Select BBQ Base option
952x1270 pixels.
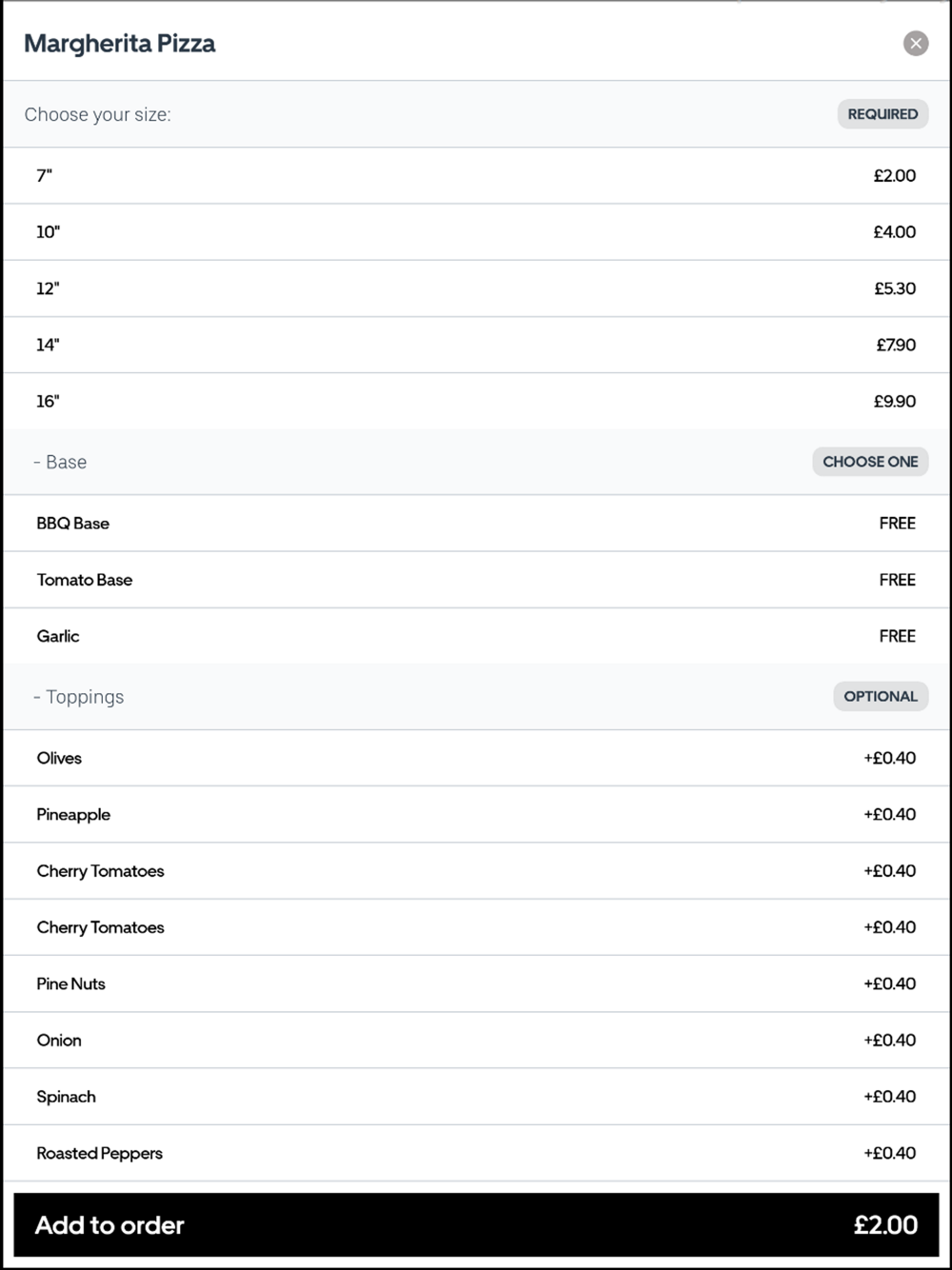point(476,523)
